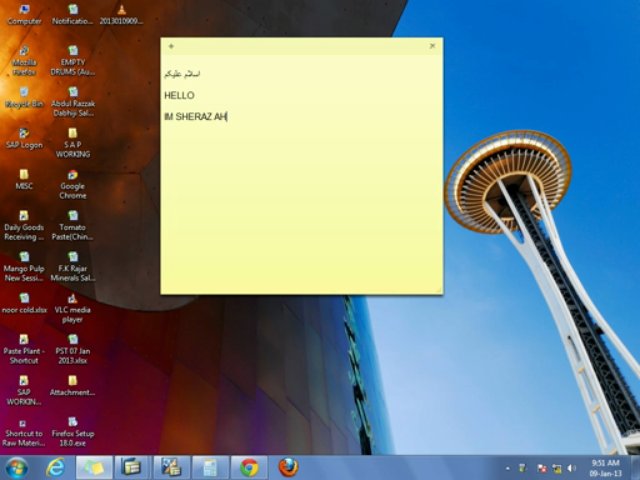The image size is (640, 480).
Task: Select the MISC folder on desktop
Action: [x=24, y=179]
